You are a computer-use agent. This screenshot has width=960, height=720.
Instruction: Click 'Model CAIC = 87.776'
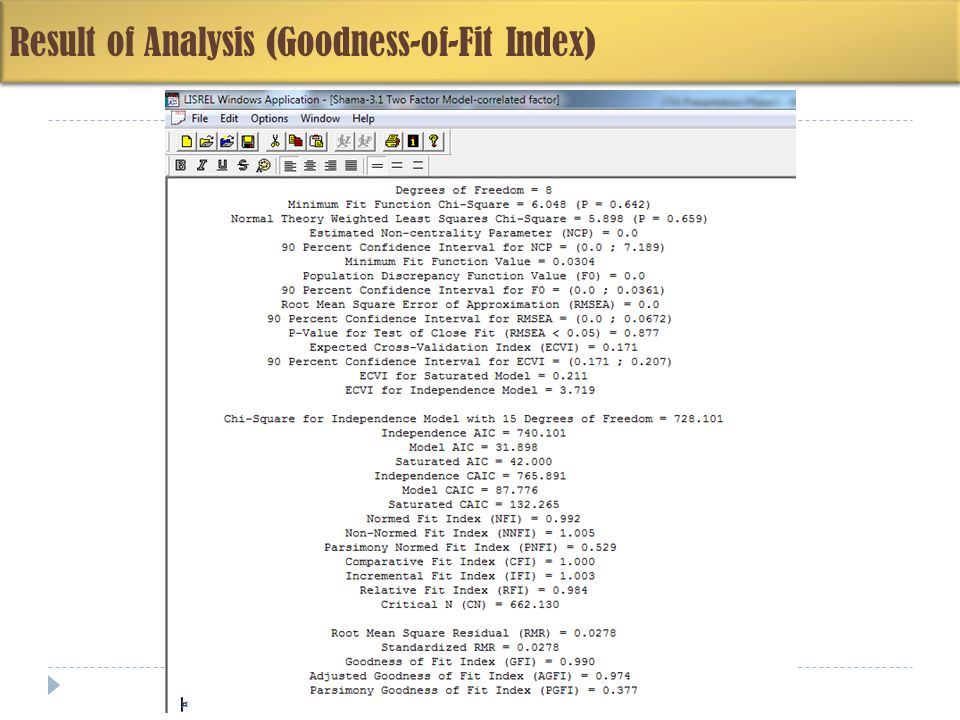point(470,490)
